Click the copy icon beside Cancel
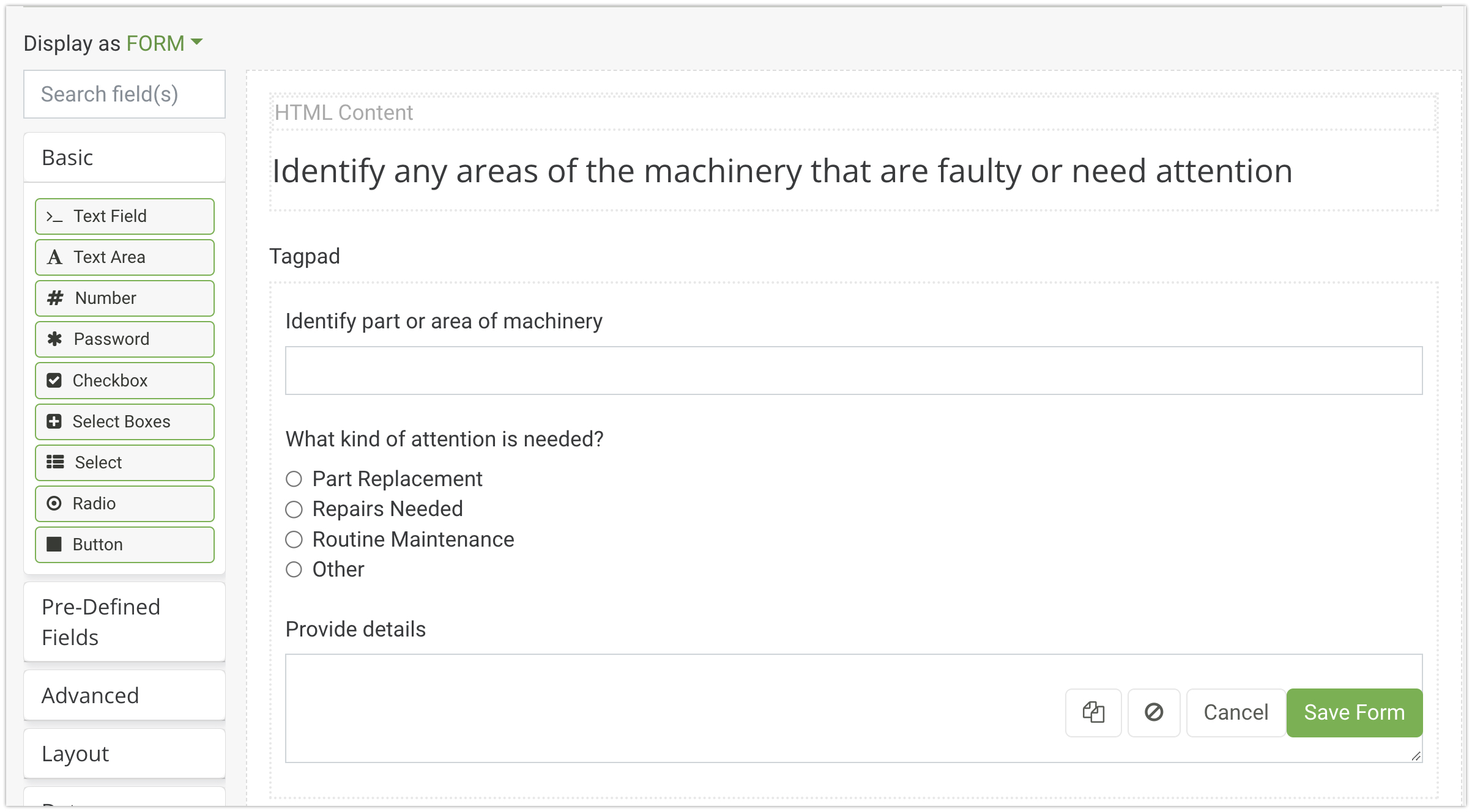1472x812 pixels. click(1093, 712)
